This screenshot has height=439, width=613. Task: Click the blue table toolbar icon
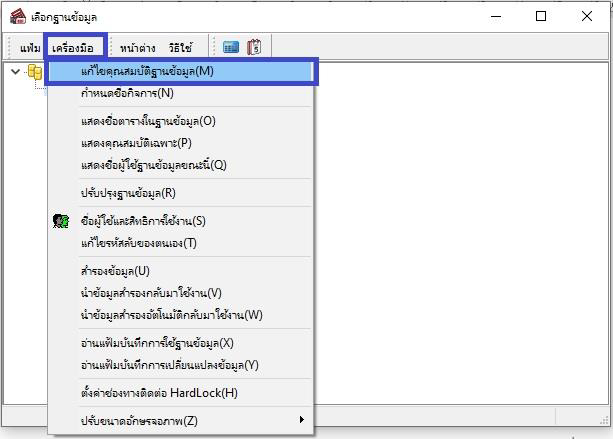pos(231,46)
